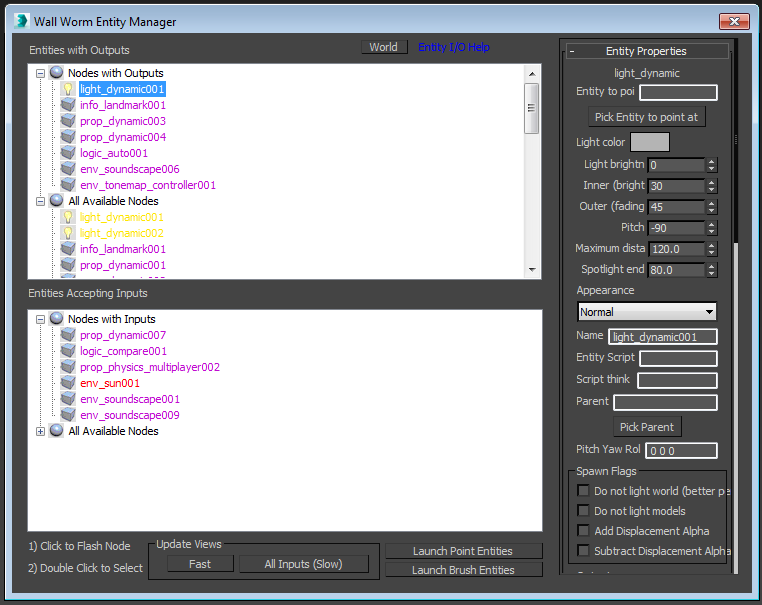Collapse the Nodes with Inputs tree
Viewport: 762px width, 605px height.
point(40,319)
